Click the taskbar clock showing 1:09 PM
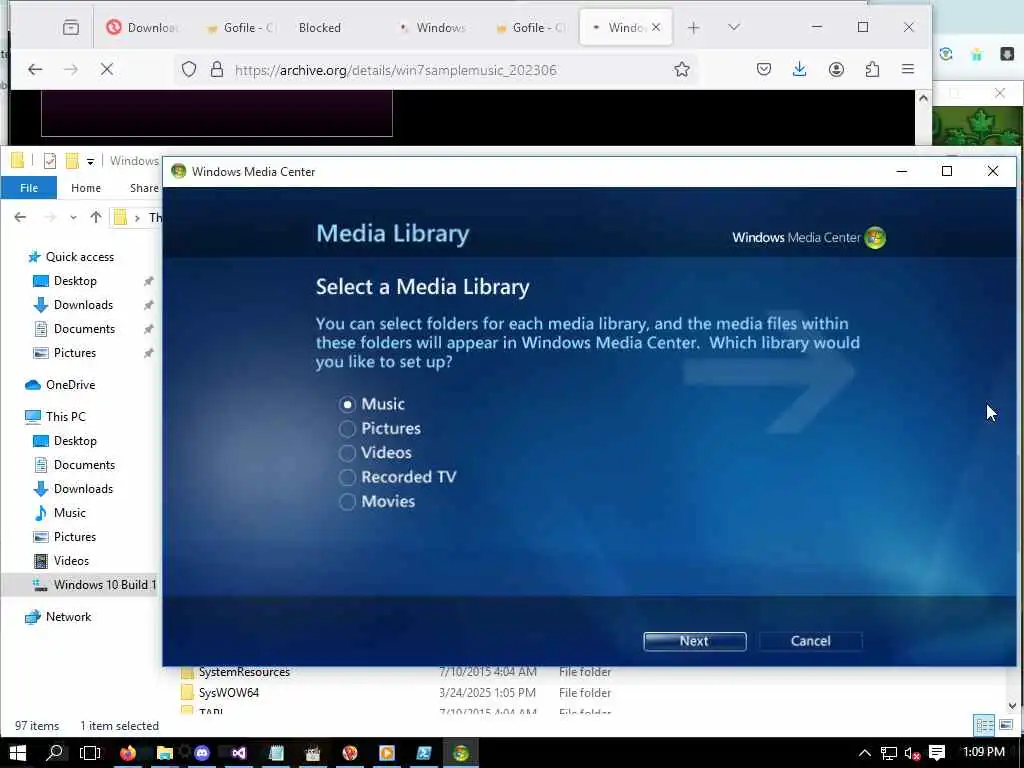 click(984, 752)
